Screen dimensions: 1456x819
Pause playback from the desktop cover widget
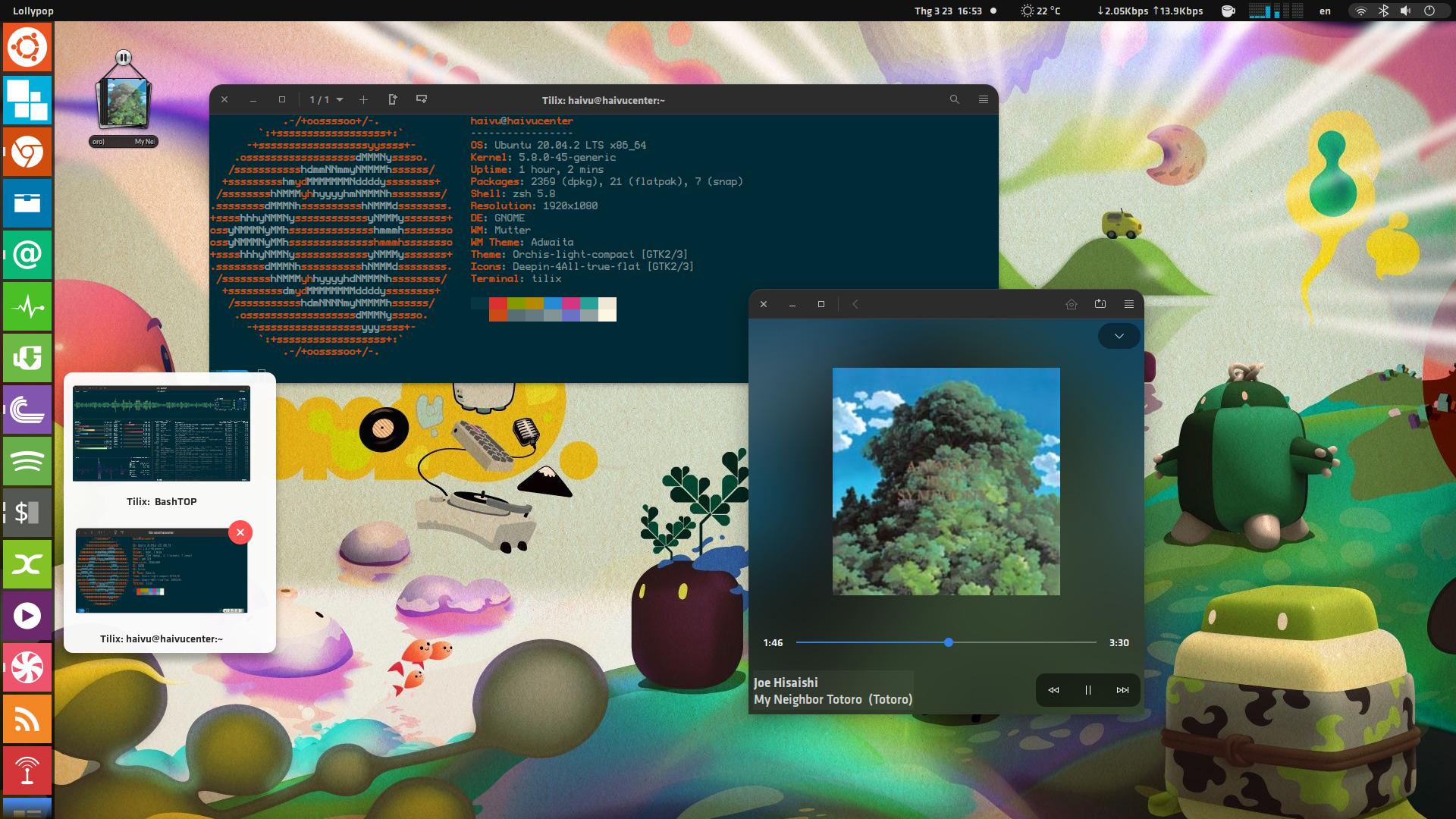point(124,58)
